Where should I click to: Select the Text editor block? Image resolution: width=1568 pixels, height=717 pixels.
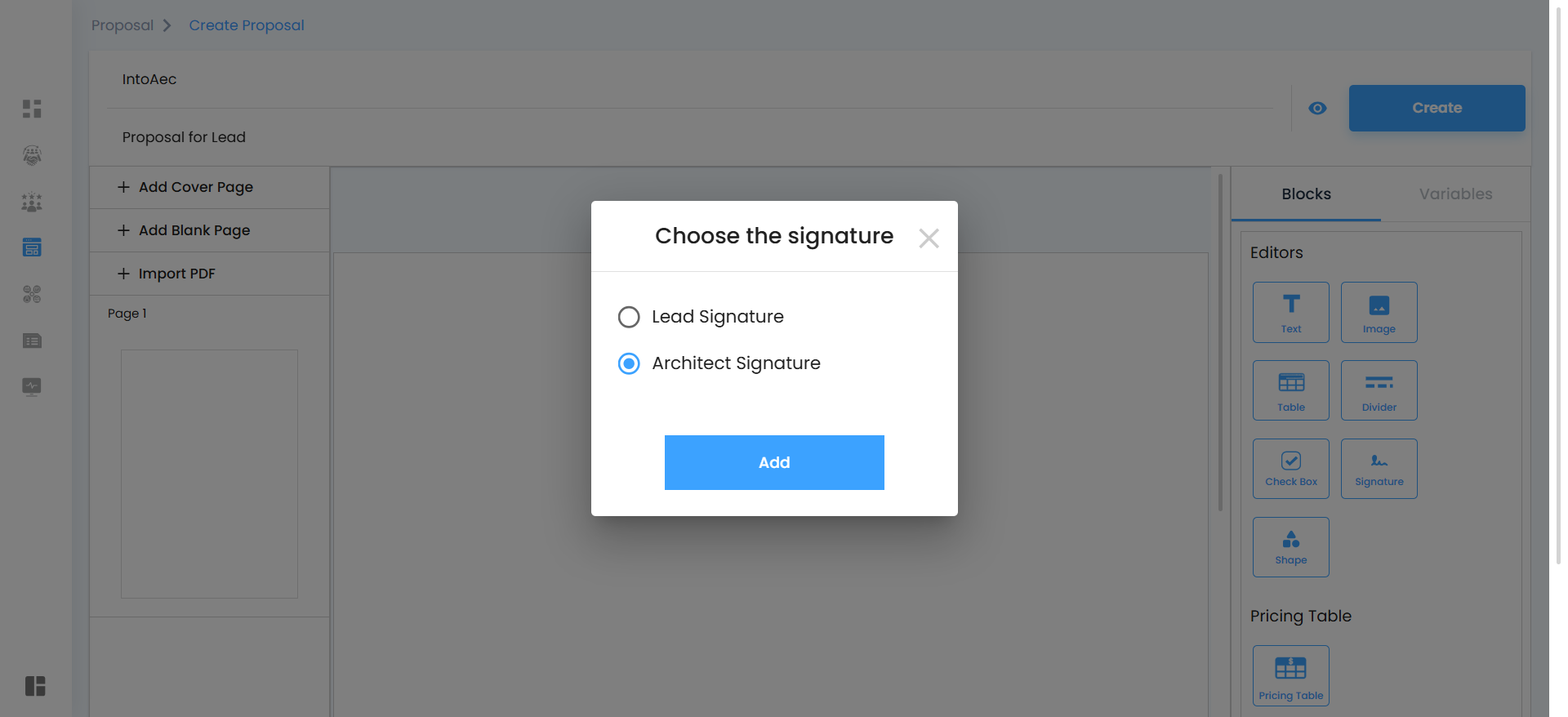click(x=1290, y=312)
